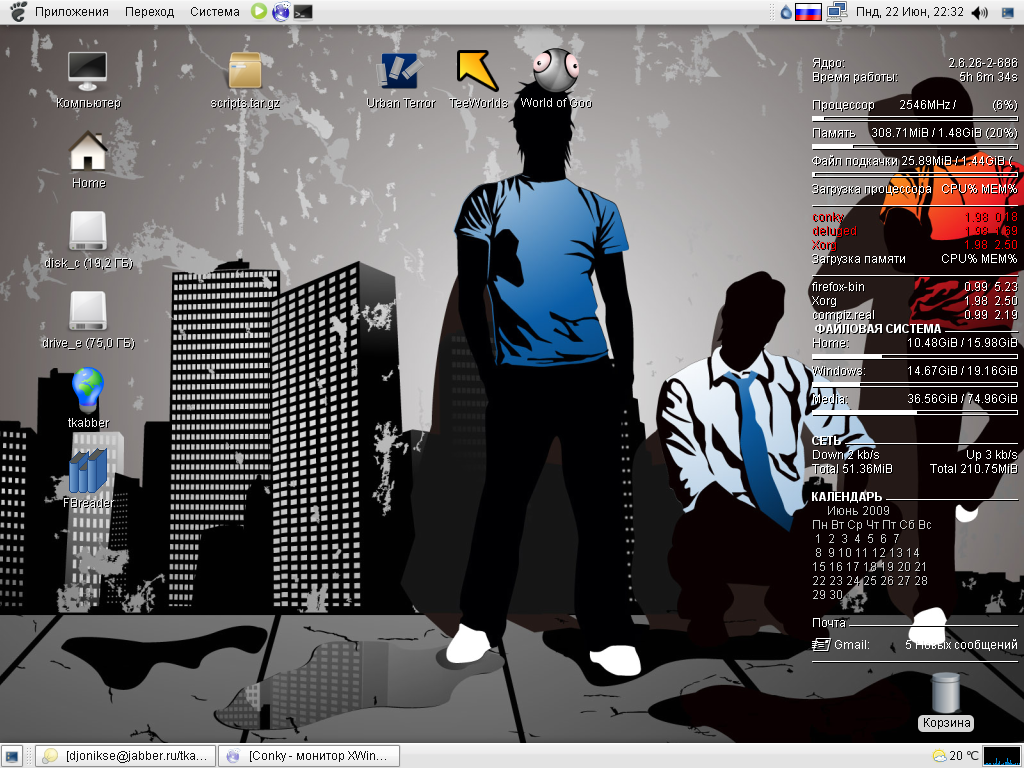Open disk_c drive icon
1024x768 pixels.
tap(88, 231)
